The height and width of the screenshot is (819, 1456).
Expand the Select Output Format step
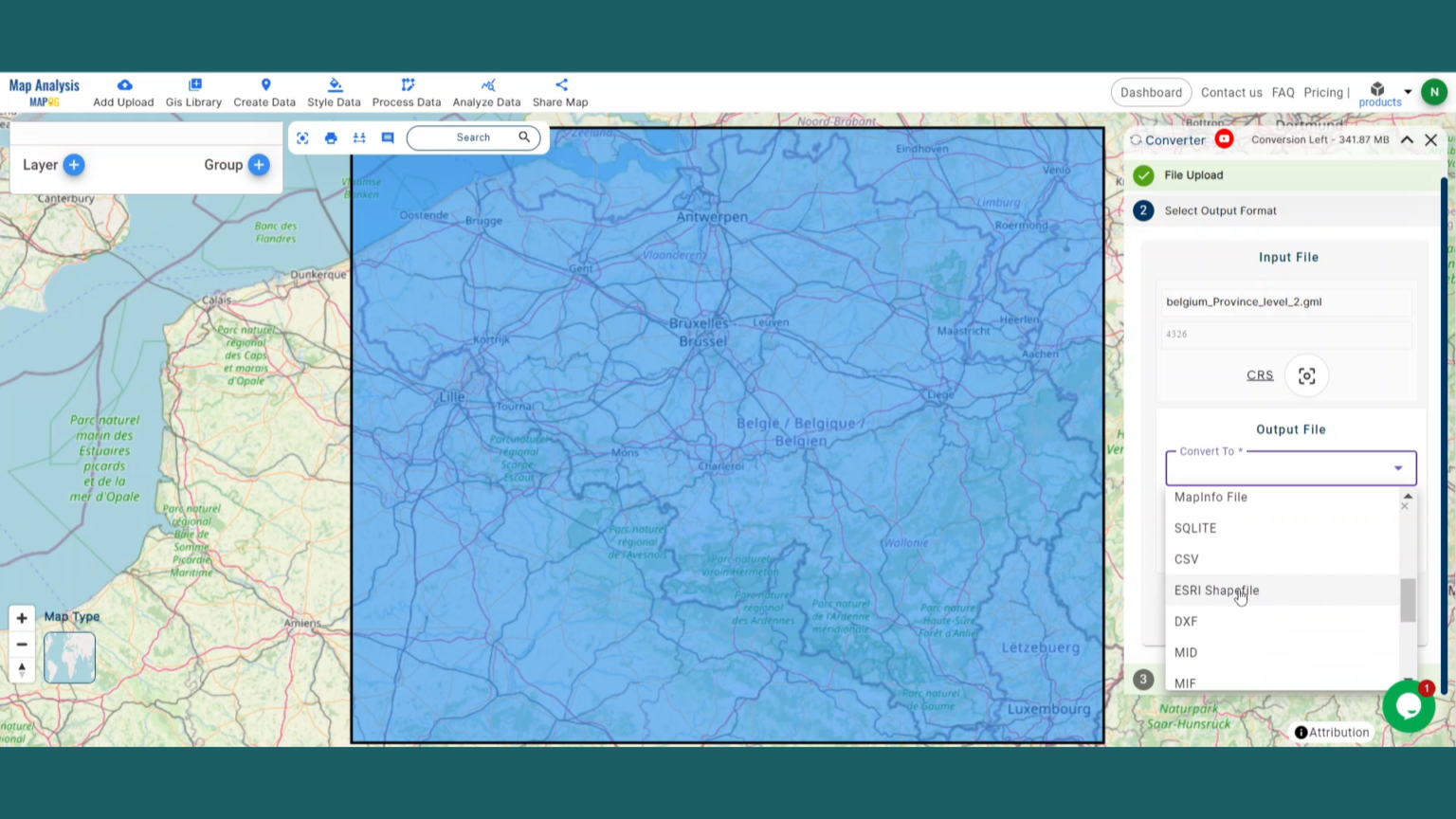click(x=1220, y=210)
